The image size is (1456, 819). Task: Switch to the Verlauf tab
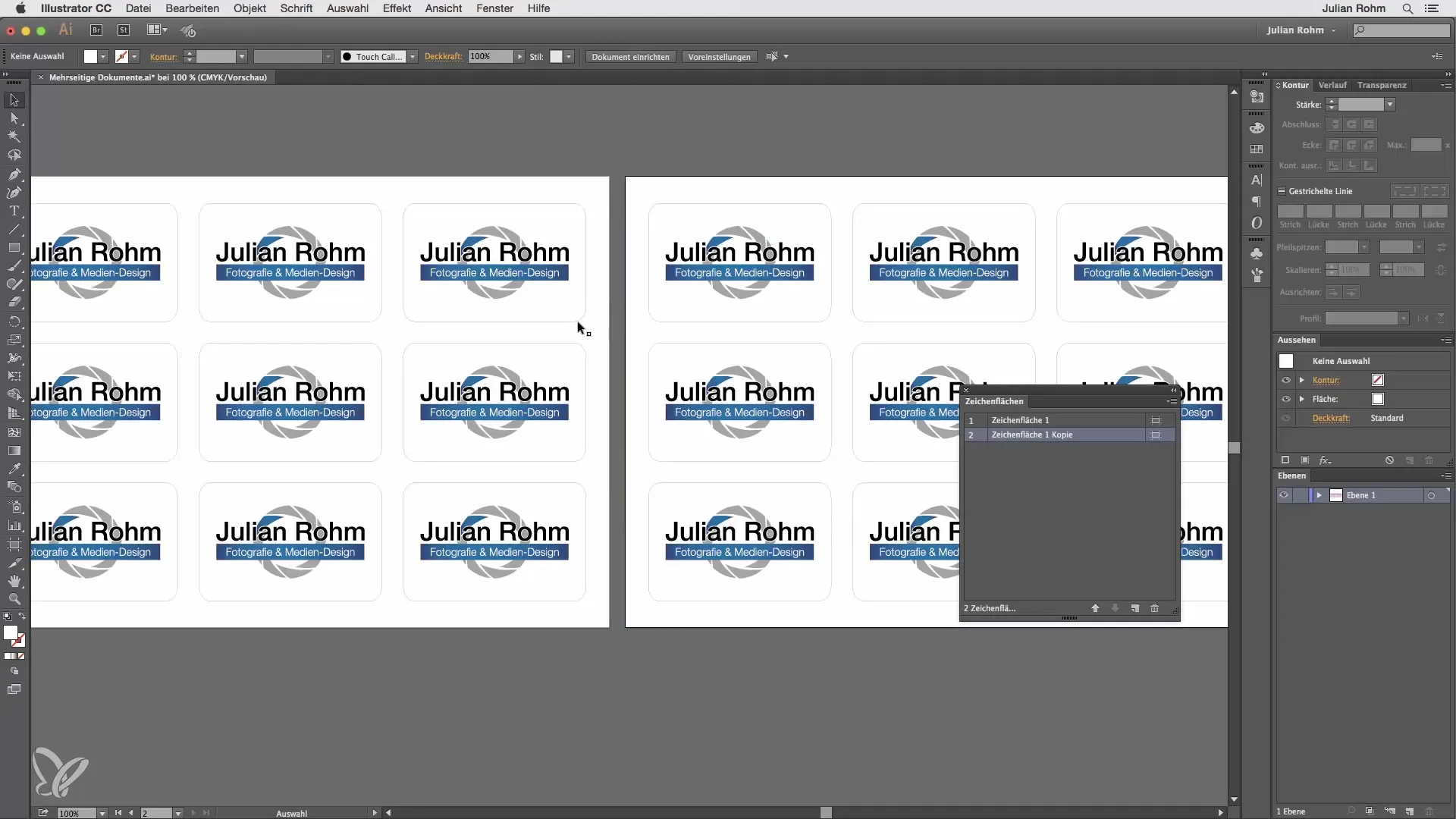coord(1332,85)
